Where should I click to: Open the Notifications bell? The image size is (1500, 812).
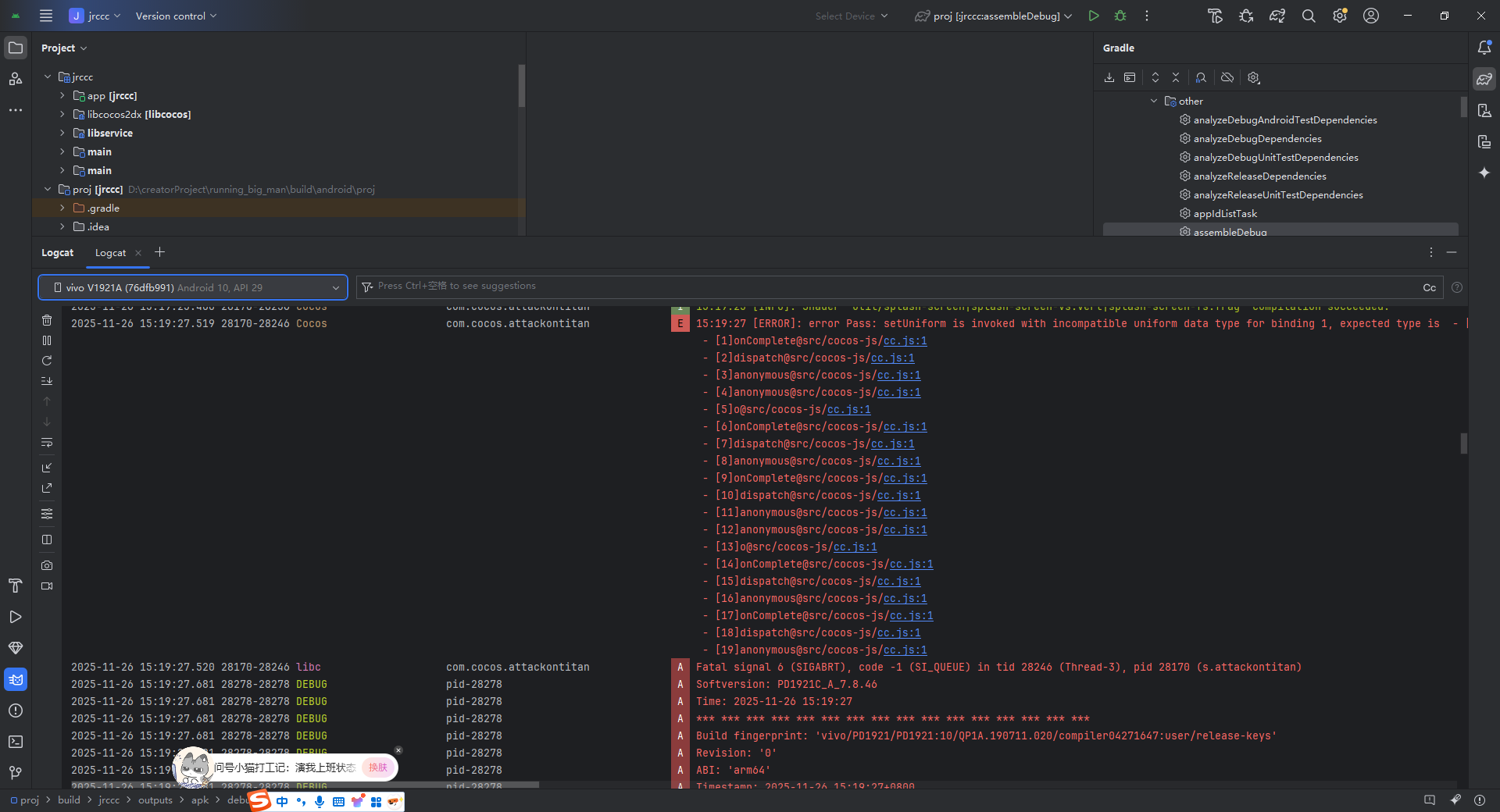pos(1484,48)
